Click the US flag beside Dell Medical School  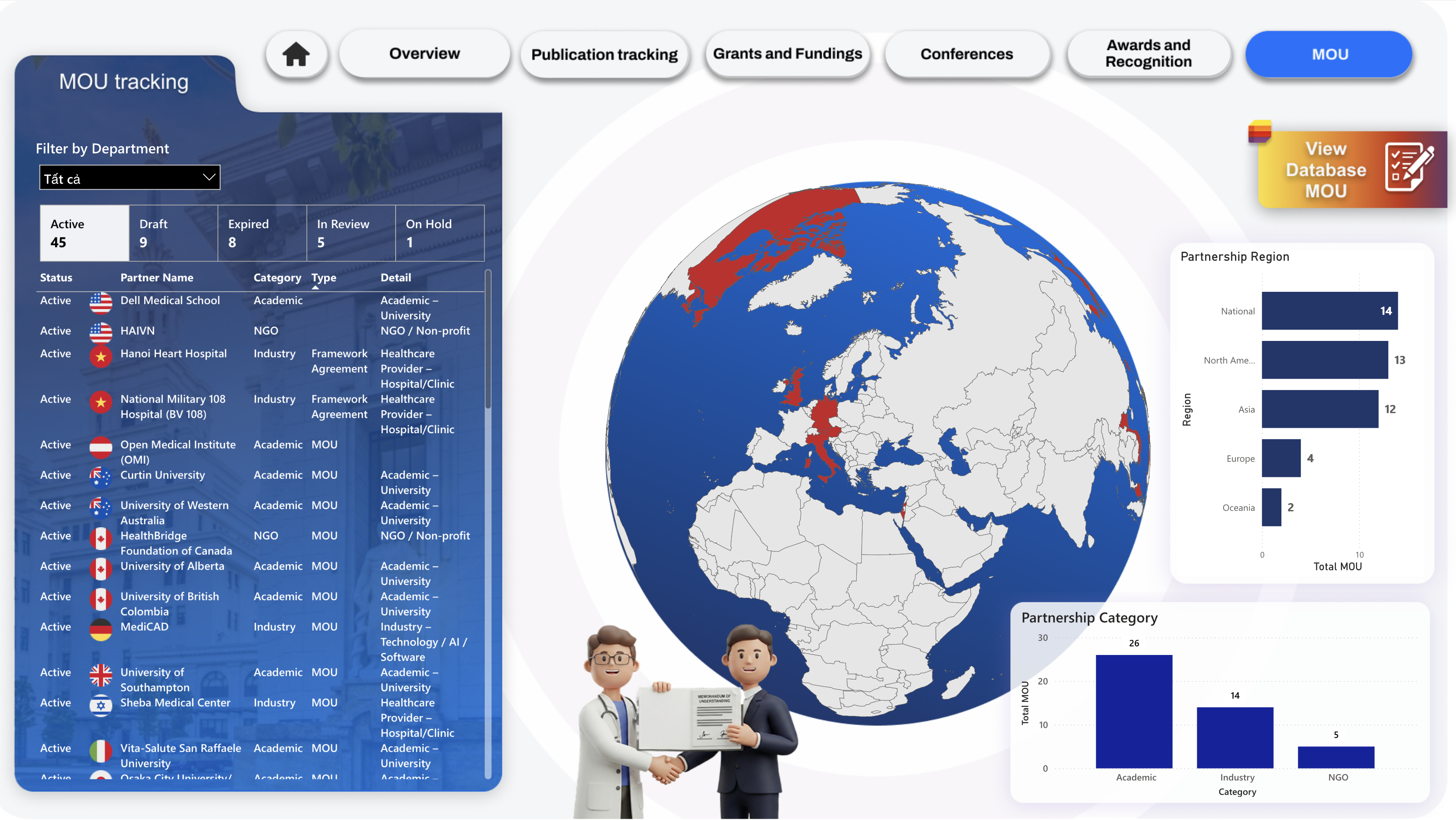pyautogui.click(x=100, y=303)
